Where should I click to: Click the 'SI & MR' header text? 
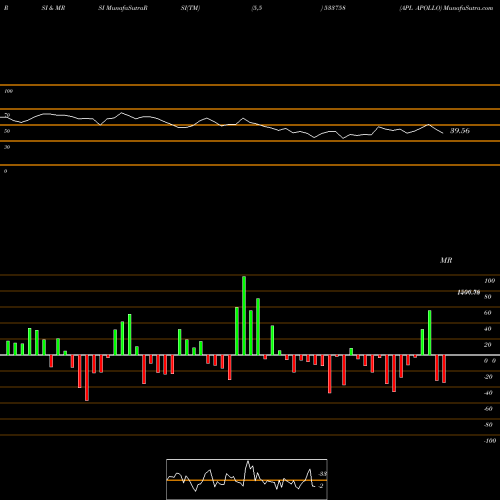[53, 8]
